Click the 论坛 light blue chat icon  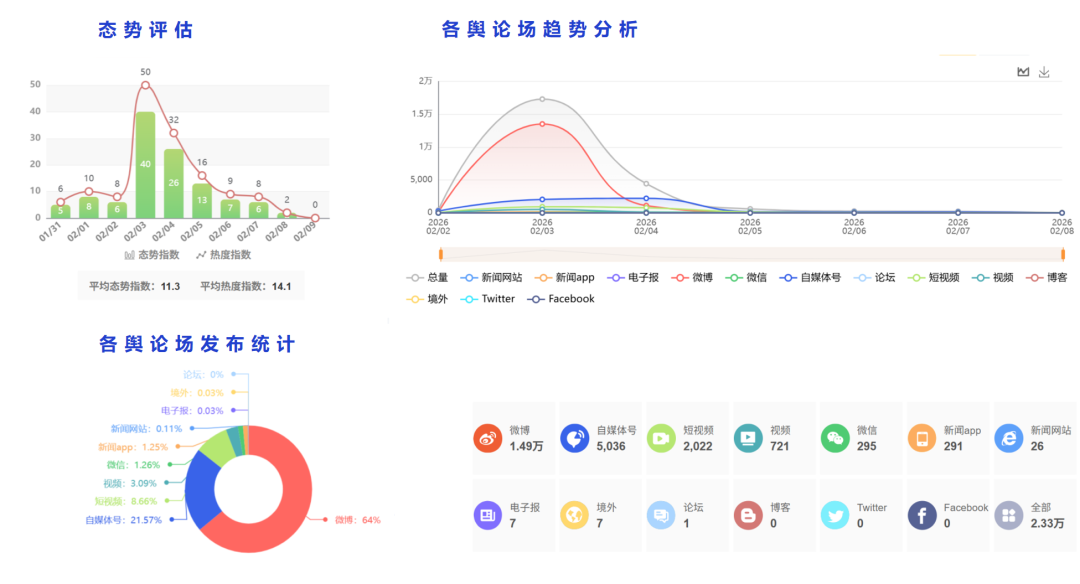[661, 515]
